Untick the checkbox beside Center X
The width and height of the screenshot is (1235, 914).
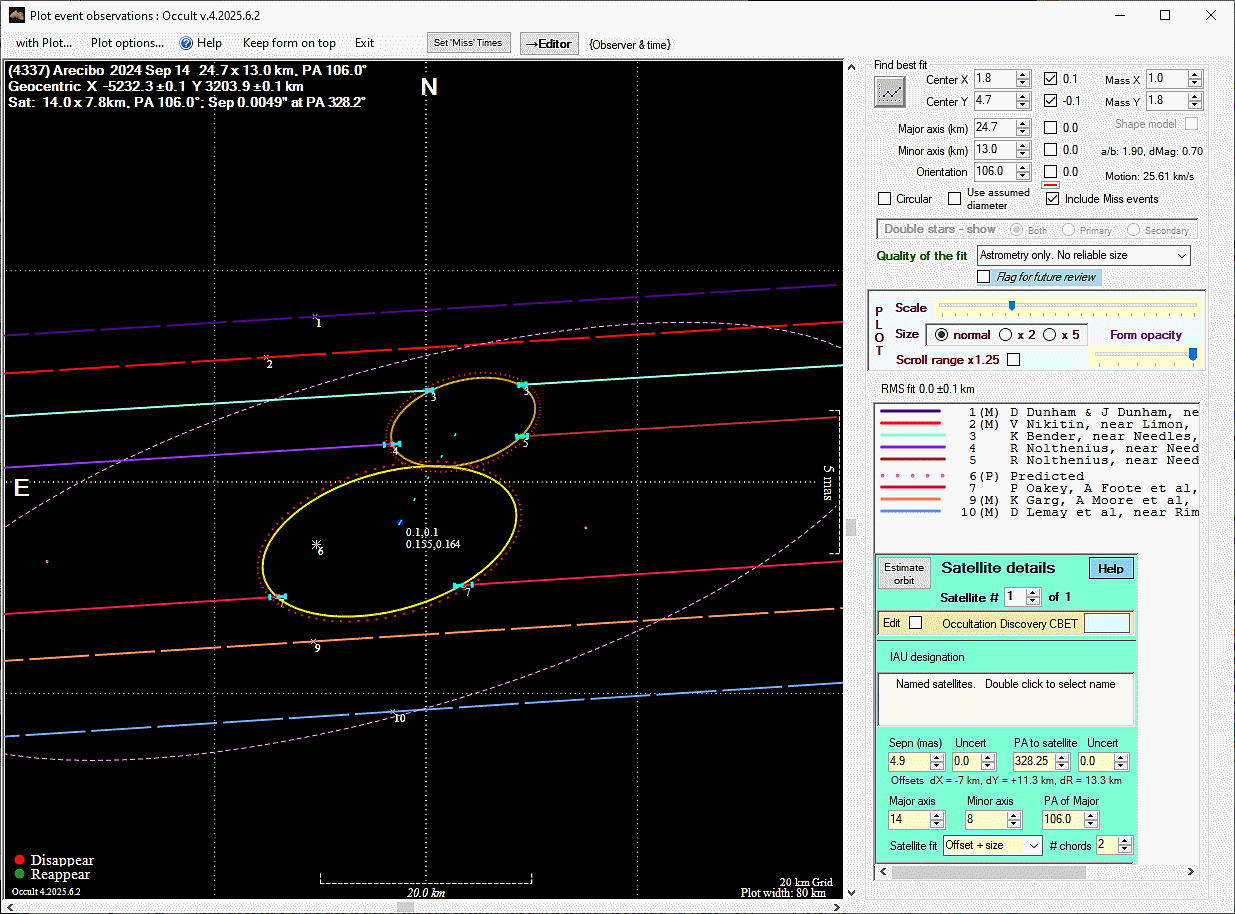click(x=1051, y=79)
